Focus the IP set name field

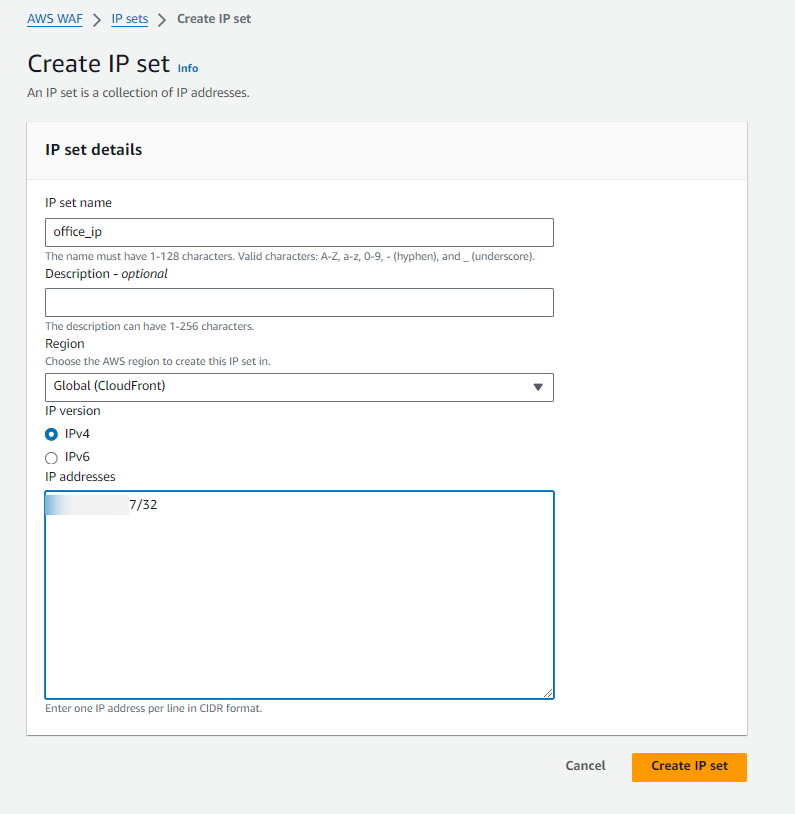pyautogui.click(x=299, y=232)
